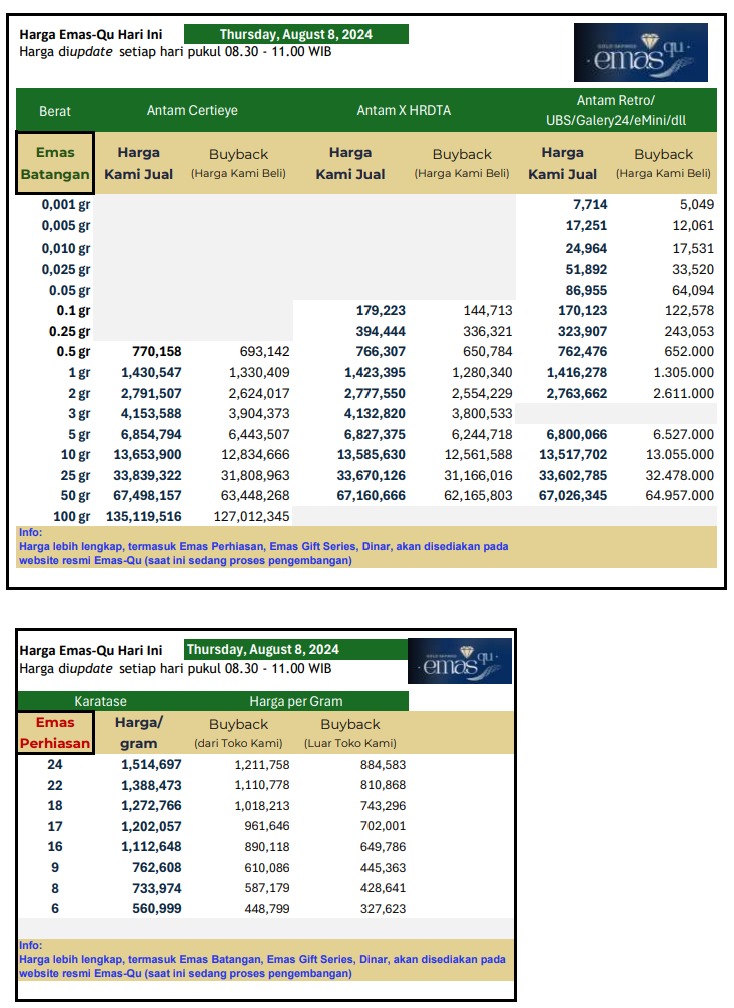Click Buyback (dari Toko Kami) header
The width and height of the screenshot is (734, 1008).
pyautogui.click(x=238, y=733)
